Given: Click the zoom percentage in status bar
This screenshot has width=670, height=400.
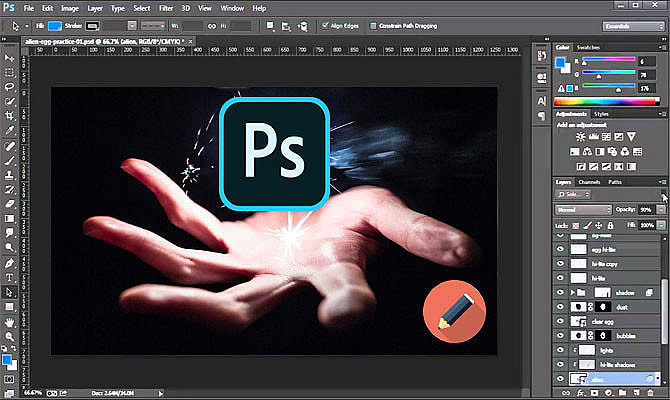Looking at the screenshot, I should click(x=32, y=393).
